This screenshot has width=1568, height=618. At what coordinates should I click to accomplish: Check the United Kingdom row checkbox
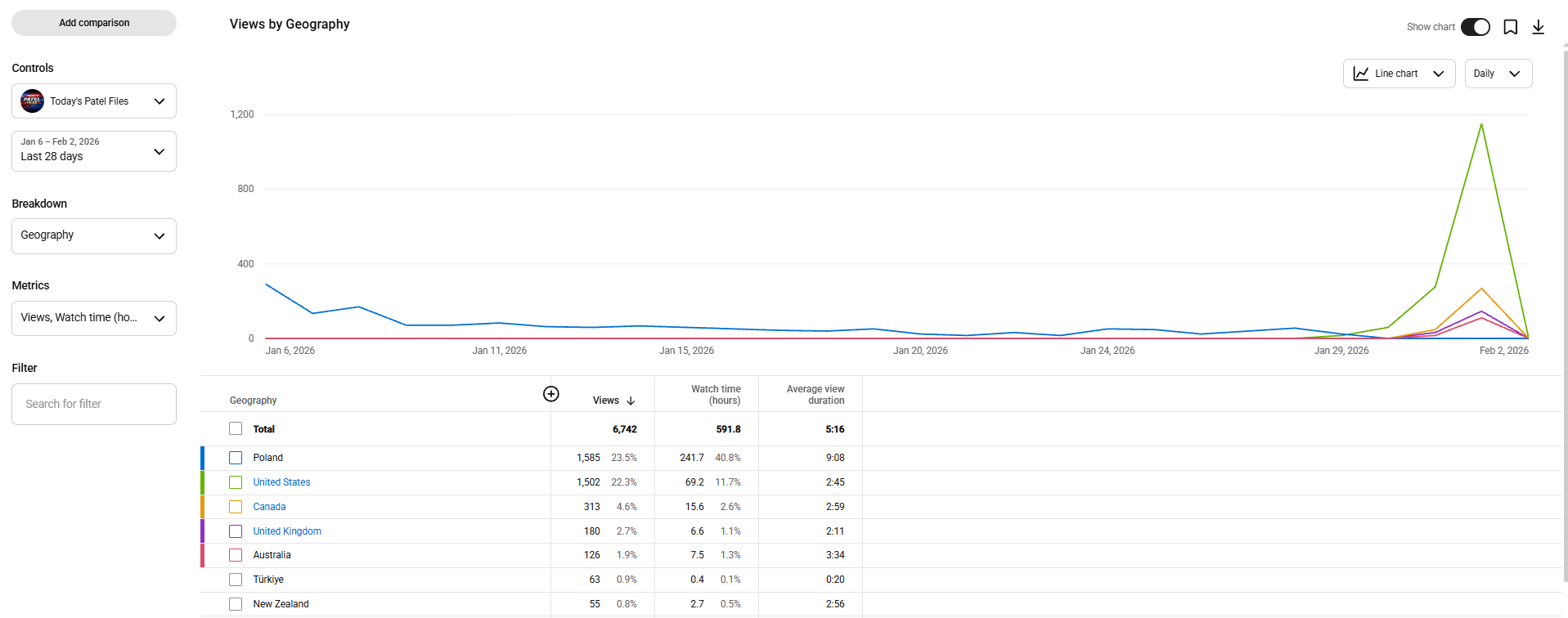tap(236, 531)
